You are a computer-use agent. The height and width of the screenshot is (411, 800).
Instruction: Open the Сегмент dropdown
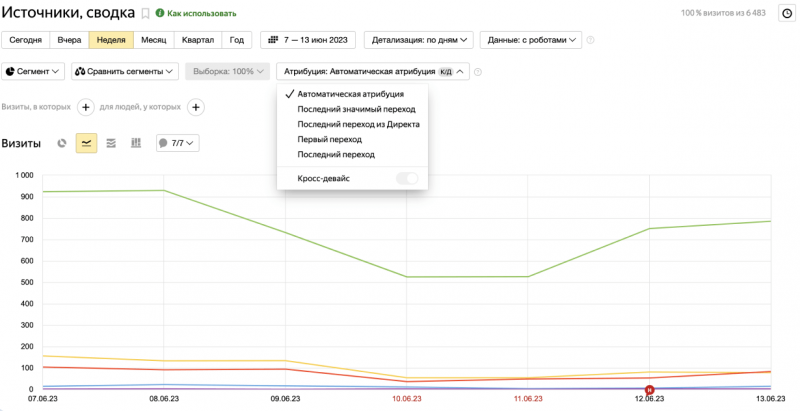34,72
